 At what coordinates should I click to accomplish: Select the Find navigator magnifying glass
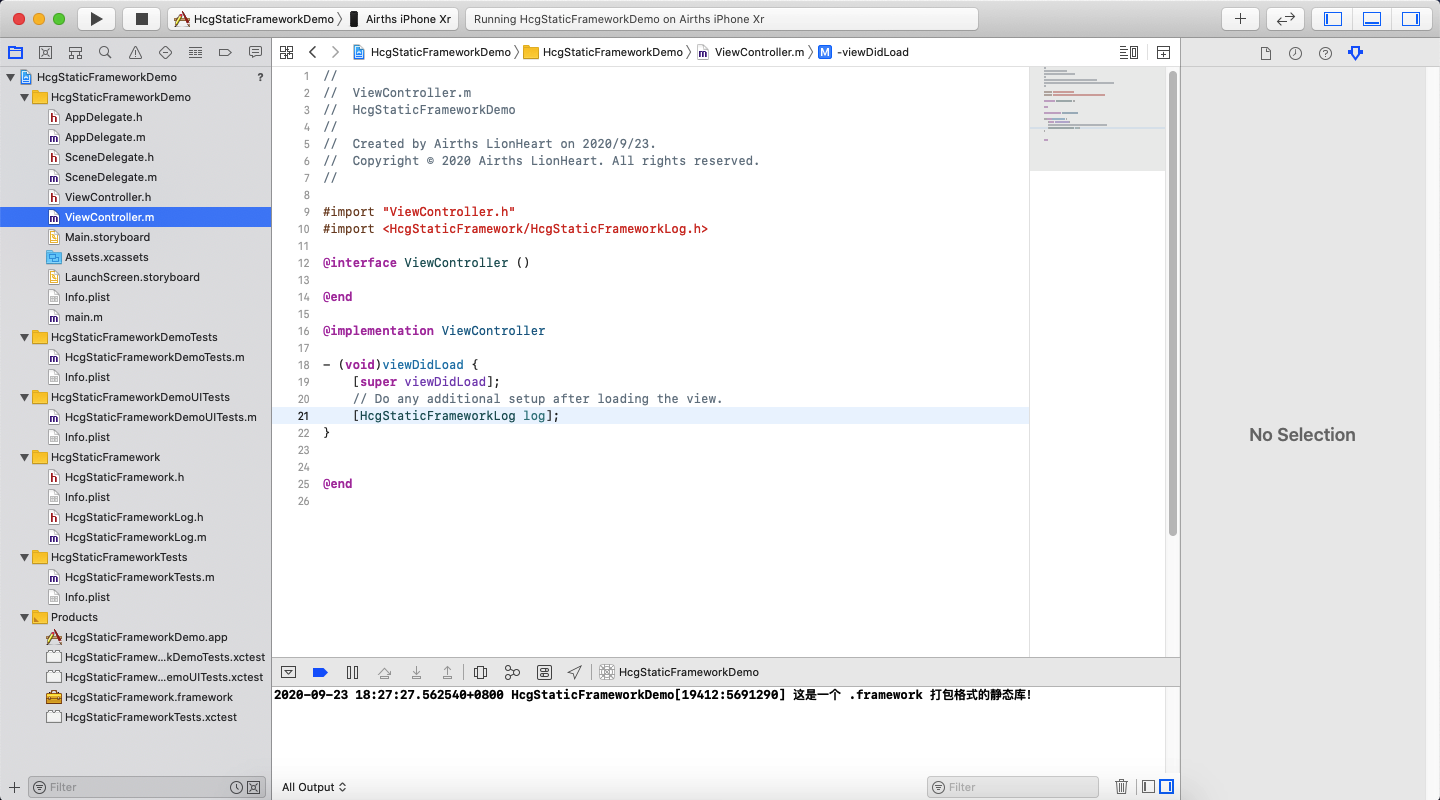[104, 52]
